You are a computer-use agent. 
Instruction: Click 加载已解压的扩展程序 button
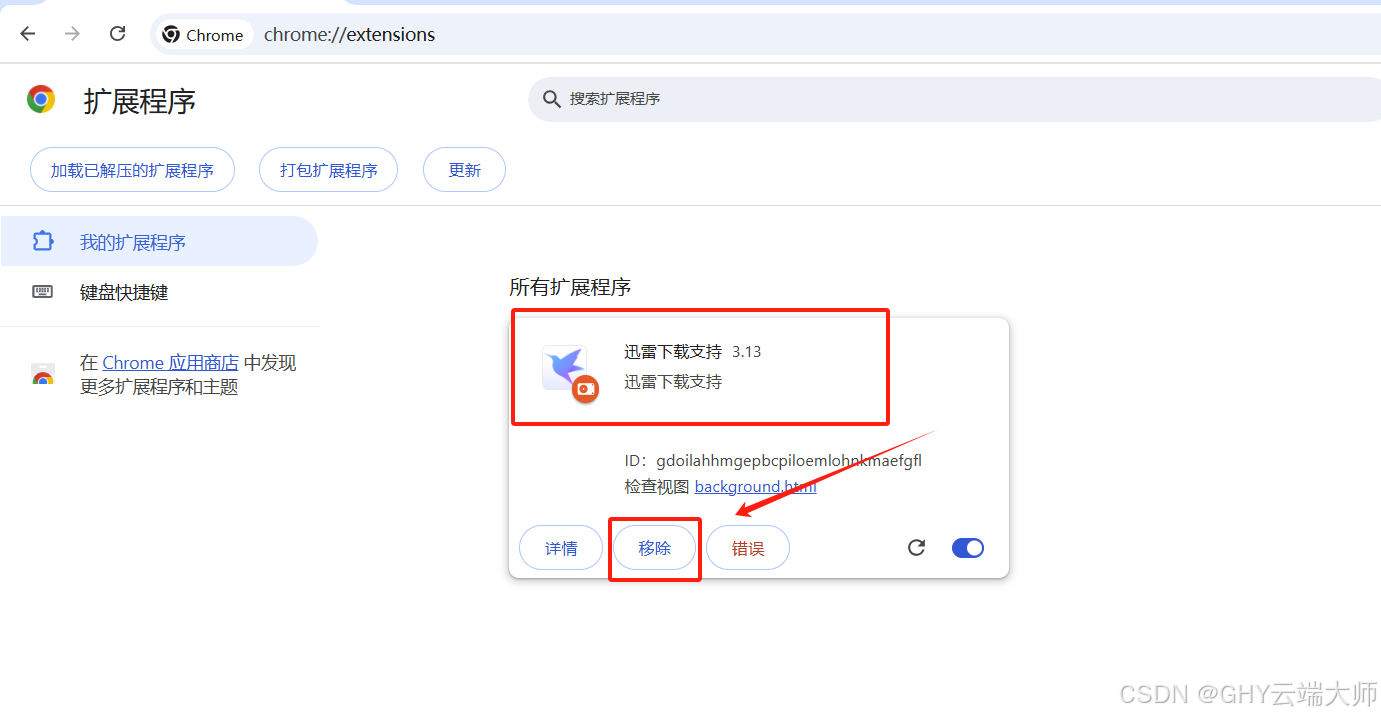point(132,170)
